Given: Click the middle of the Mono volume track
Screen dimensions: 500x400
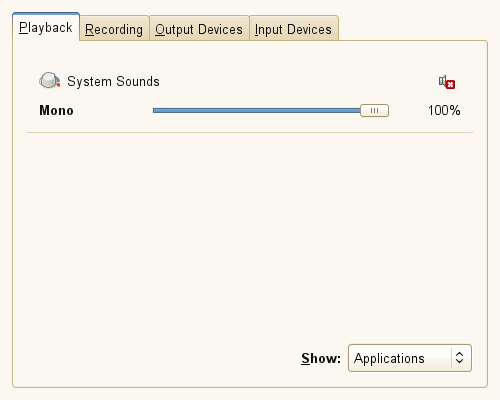Looking at the screenshot, I should click(257, 111).
